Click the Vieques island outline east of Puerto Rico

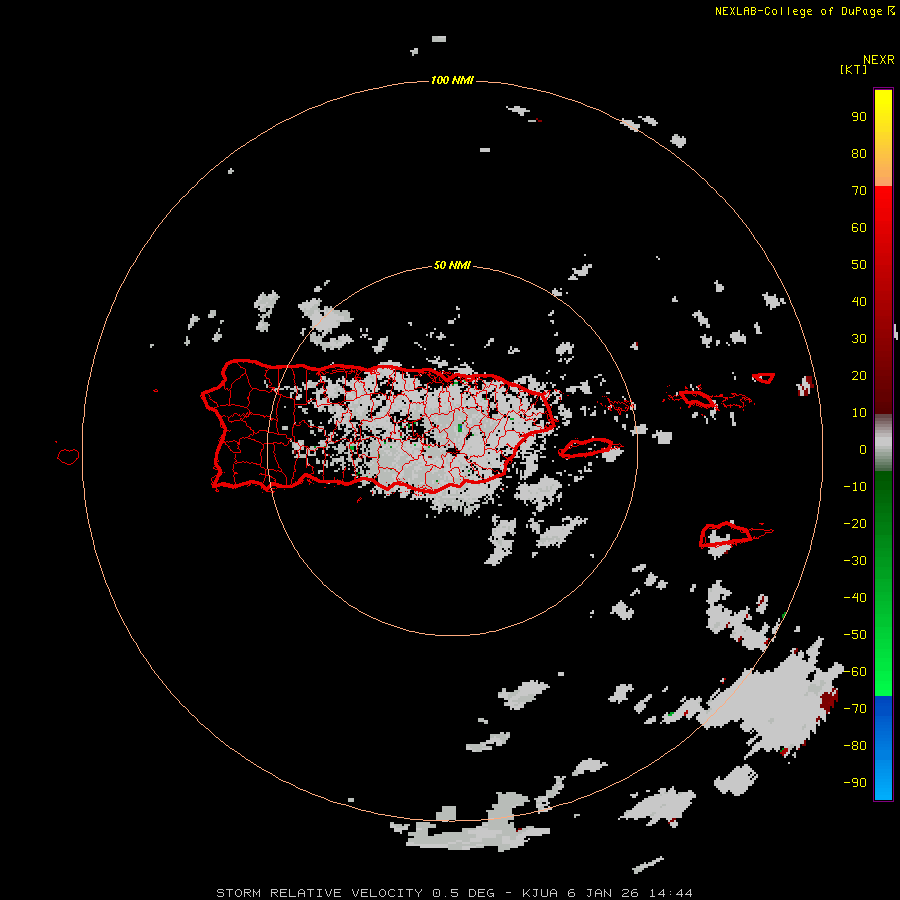pyautogui.click(x=586, y=448)
